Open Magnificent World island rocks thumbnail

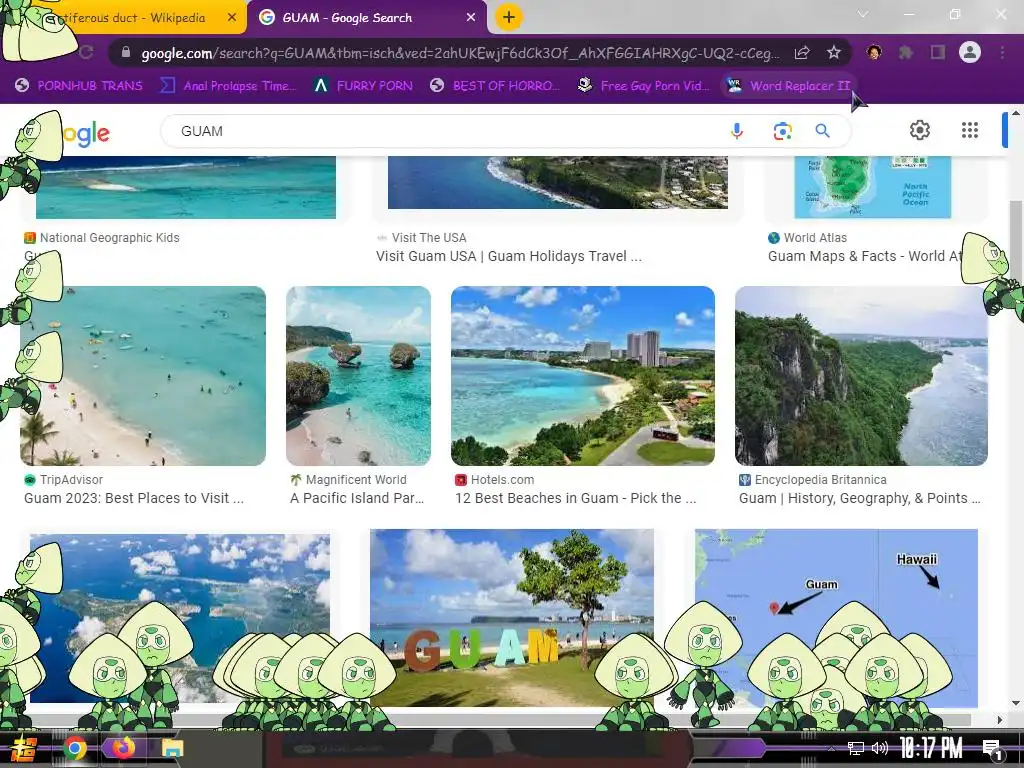tap(359, 376)
